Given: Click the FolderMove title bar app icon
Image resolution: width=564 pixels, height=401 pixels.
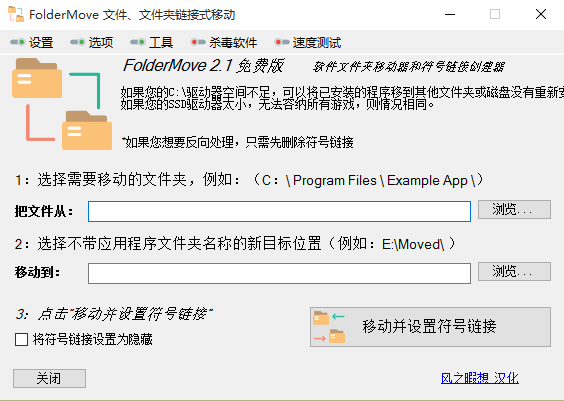Looking at the screenshot, I should pos(16,14).
